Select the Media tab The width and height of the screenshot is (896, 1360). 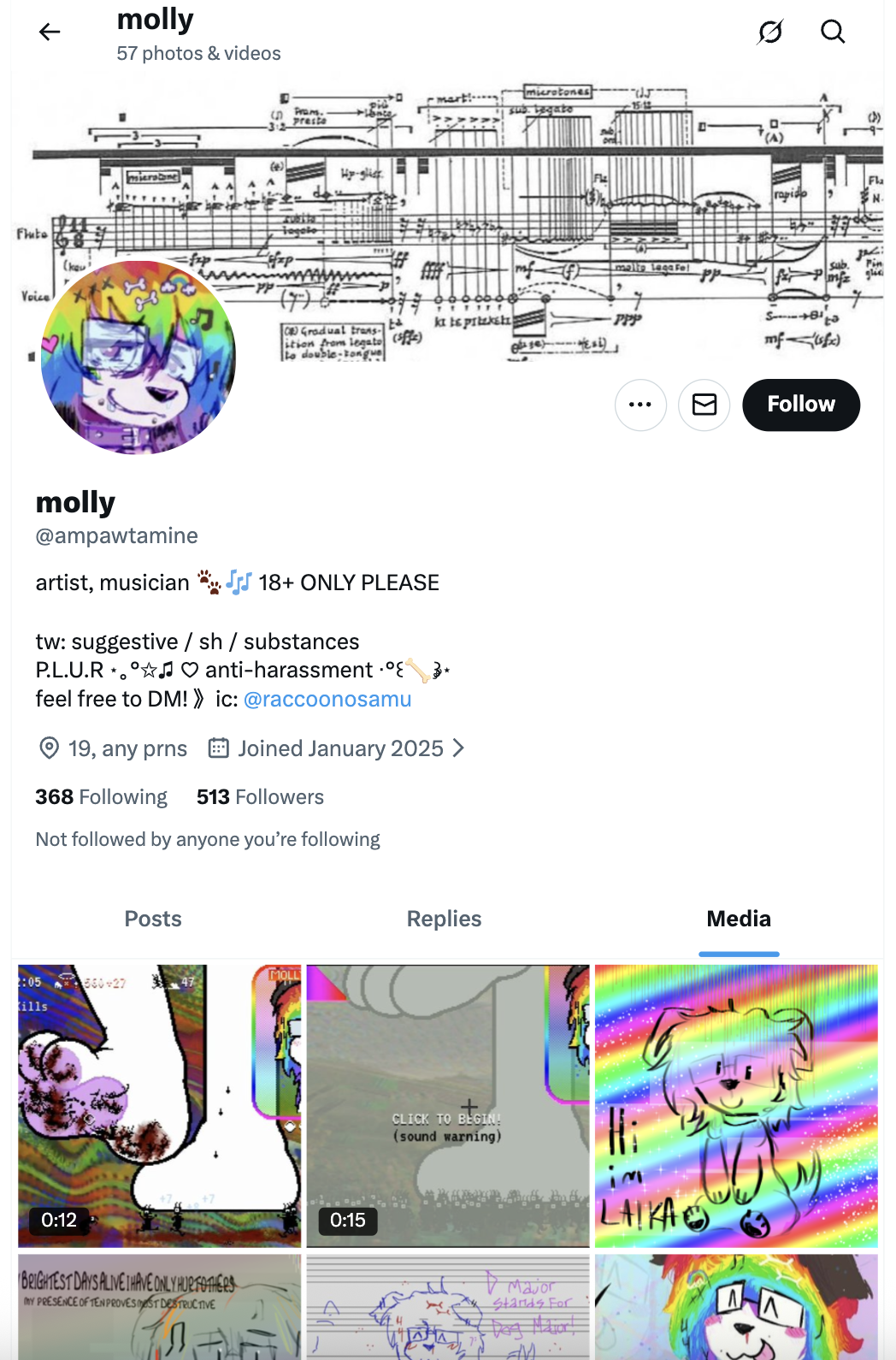[x=739, y=919]
